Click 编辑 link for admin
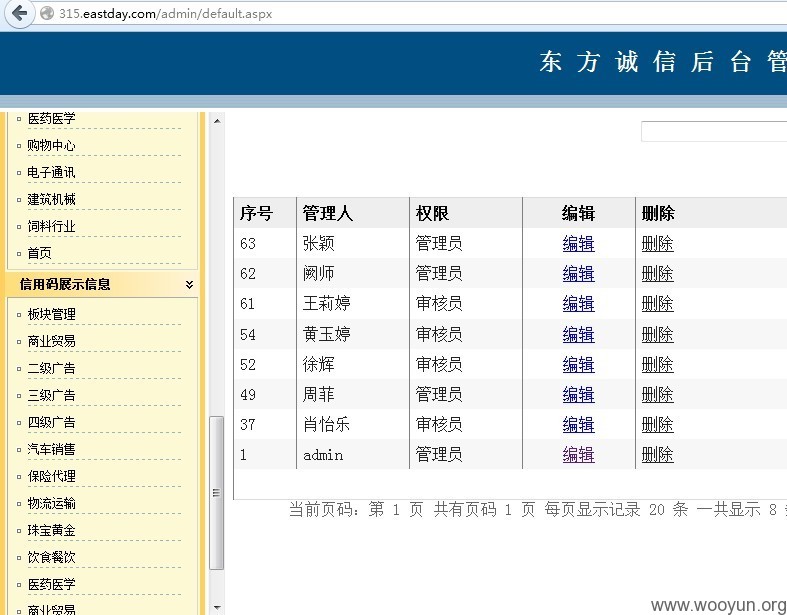The height and width of the screenshot is (615, 787). (578, 455)
